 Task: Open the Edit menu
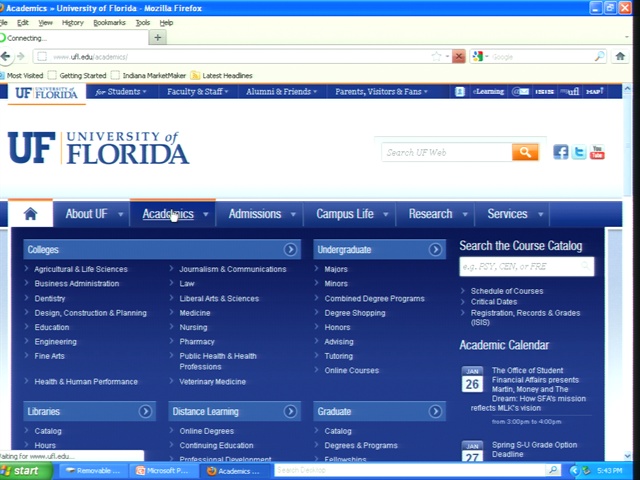(x=22, y=22)
